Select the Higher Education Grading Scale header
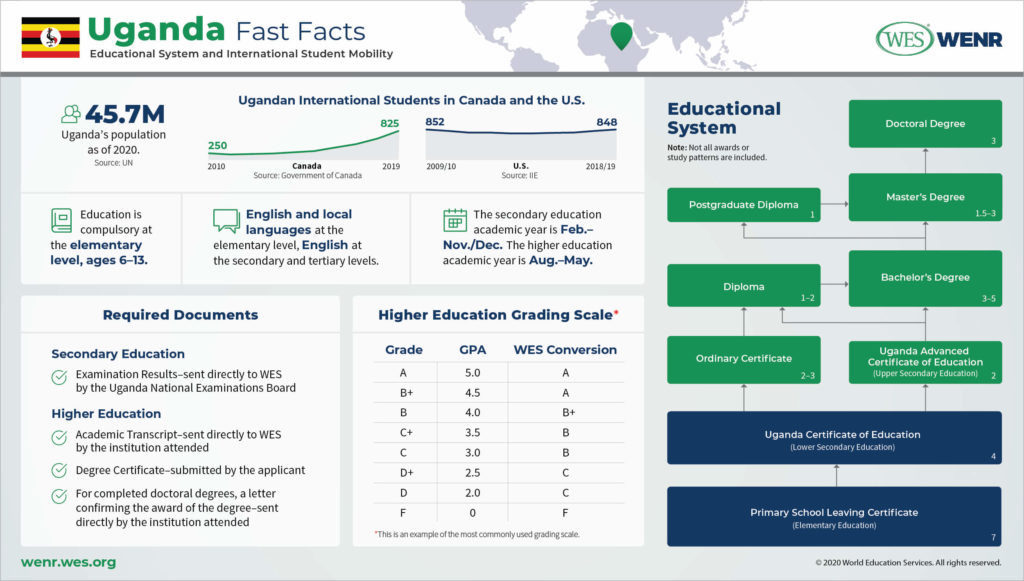Image resolution: width=1024 pixels, height=581 pixels. (x=497, y=315)
